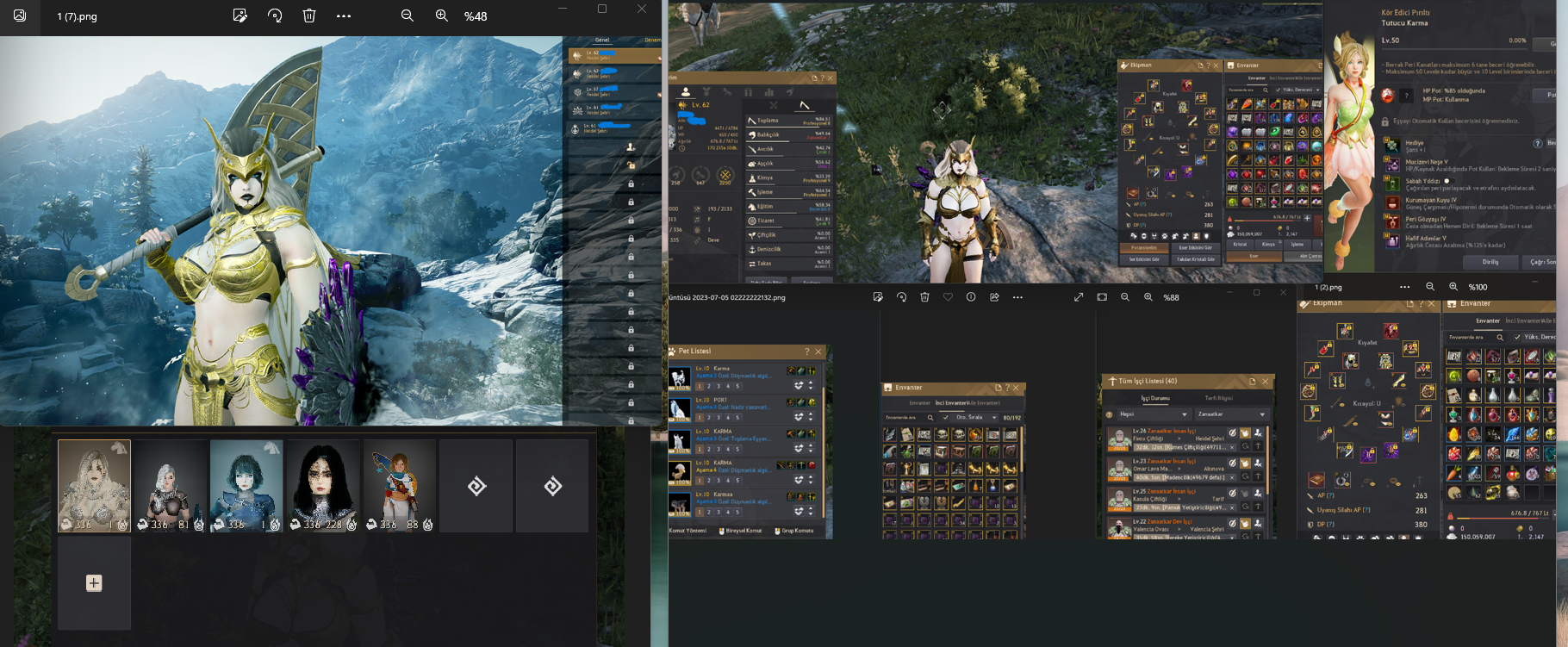Zoom in on the 1 (2).png window
This screenshot has width=1568, height=647.
(1453, 287)
